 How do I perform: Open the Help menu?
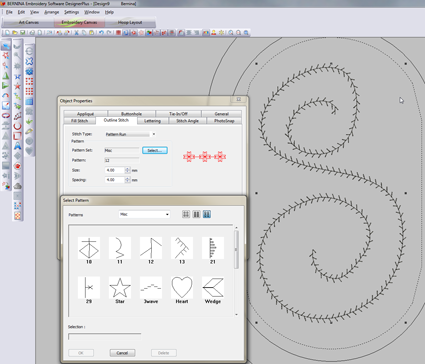click(x=109, y=12)
